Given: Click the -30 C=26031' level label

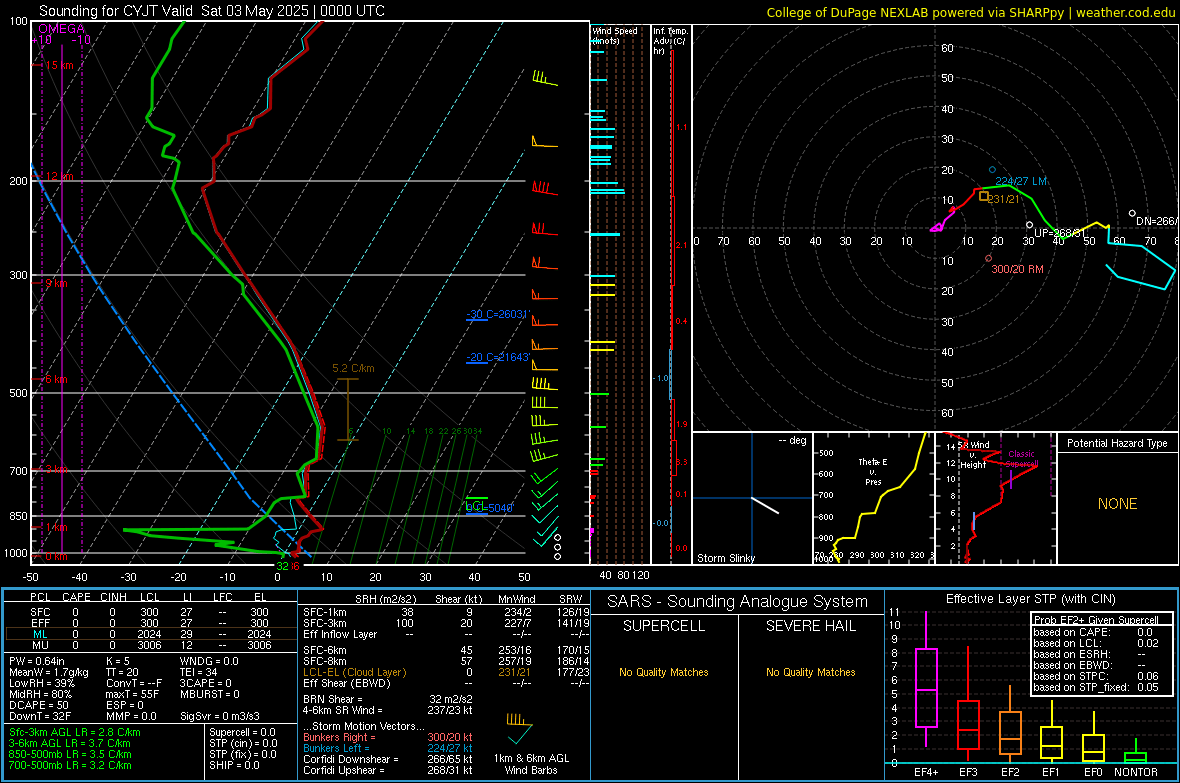Looking at the screenshot, I should [x=498, y=314].
